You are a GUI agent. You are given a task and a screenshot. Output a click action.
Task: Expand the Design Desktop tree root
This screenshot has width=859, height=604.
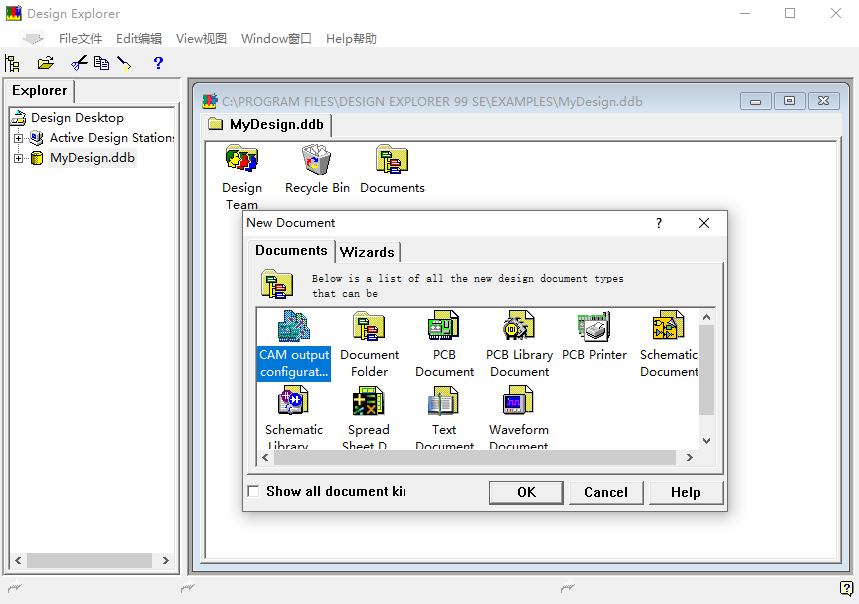18,118
